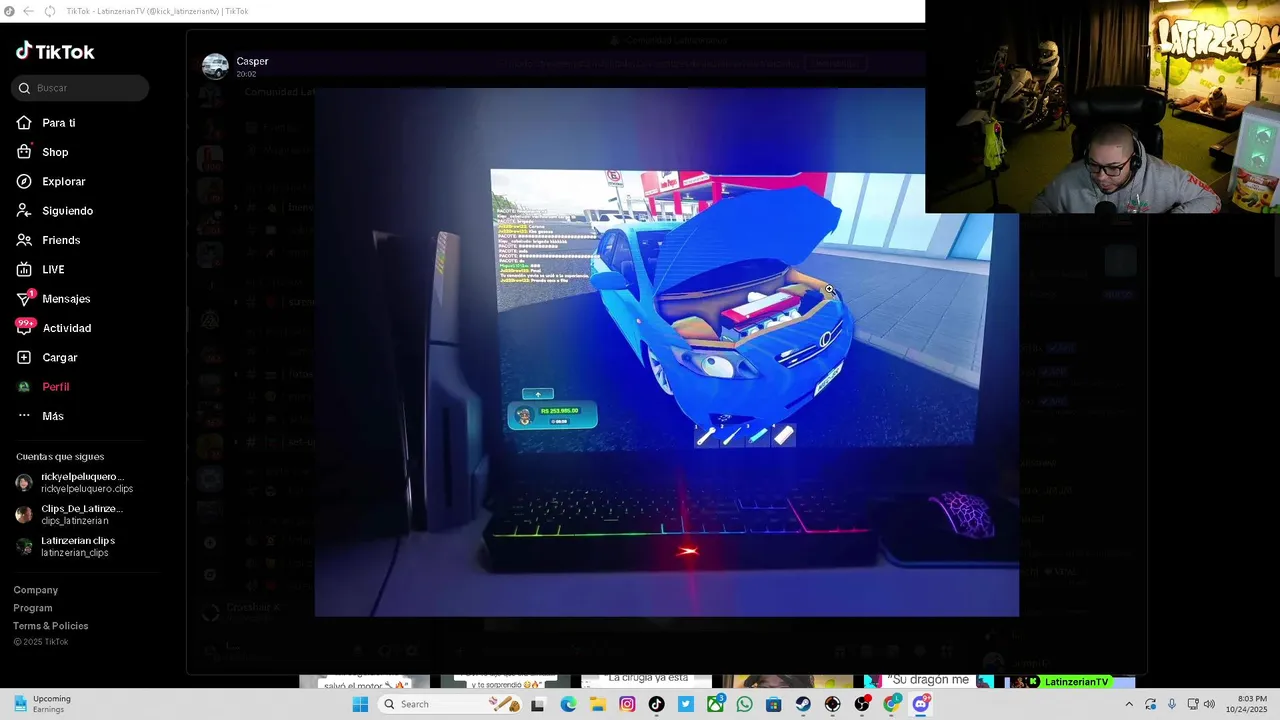Open the Siguiendo feed

(x=68, y=211)
